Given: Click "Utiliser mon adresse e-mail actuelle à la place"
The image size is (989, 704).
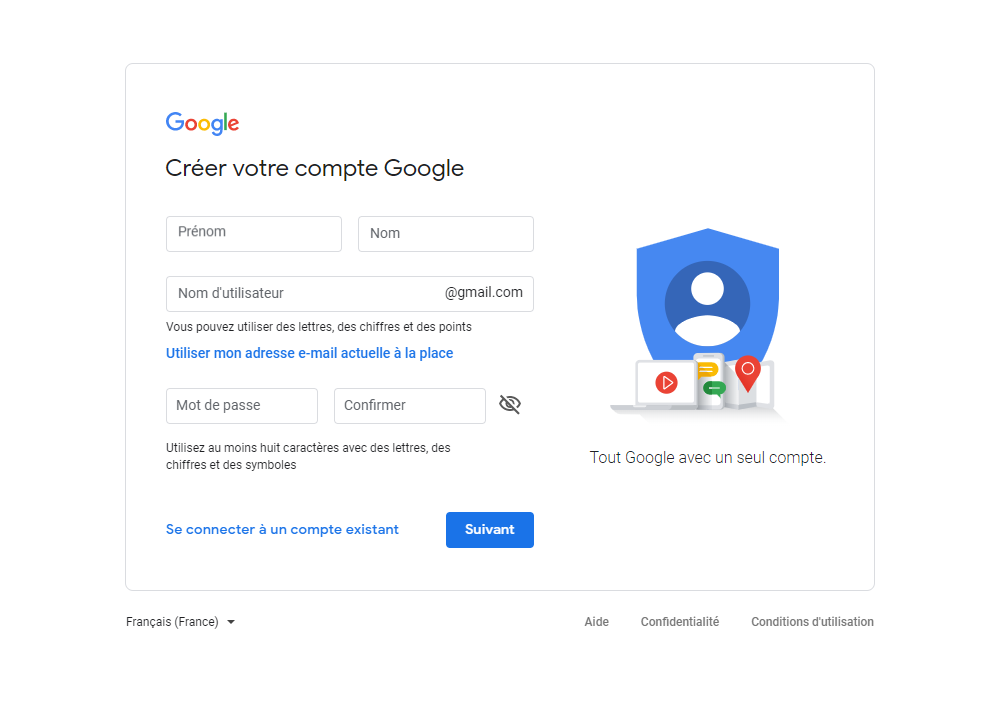Looking at the screenshot, I should 309,353.
